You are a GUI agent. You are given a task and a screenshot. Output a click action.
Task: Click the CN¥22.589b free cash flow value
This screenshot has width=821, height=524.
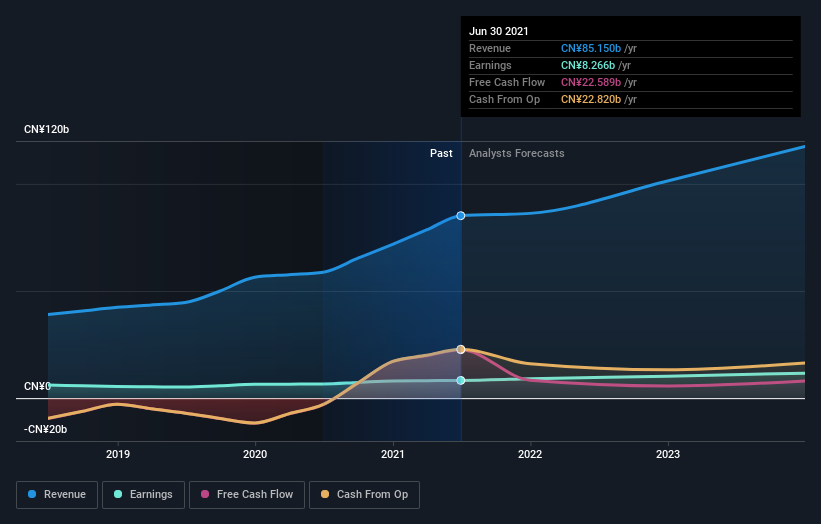pos(591,82)
